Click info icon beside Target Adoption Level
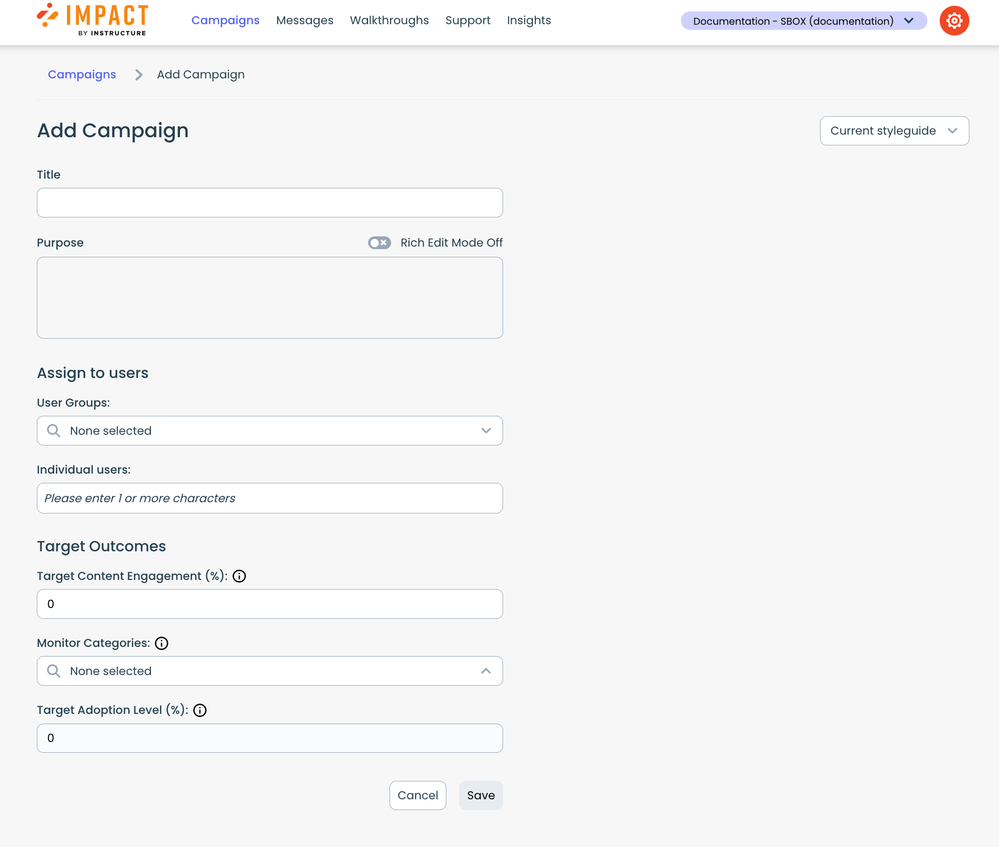This screenshot has height=847, width=999. [x=200, y=711]
